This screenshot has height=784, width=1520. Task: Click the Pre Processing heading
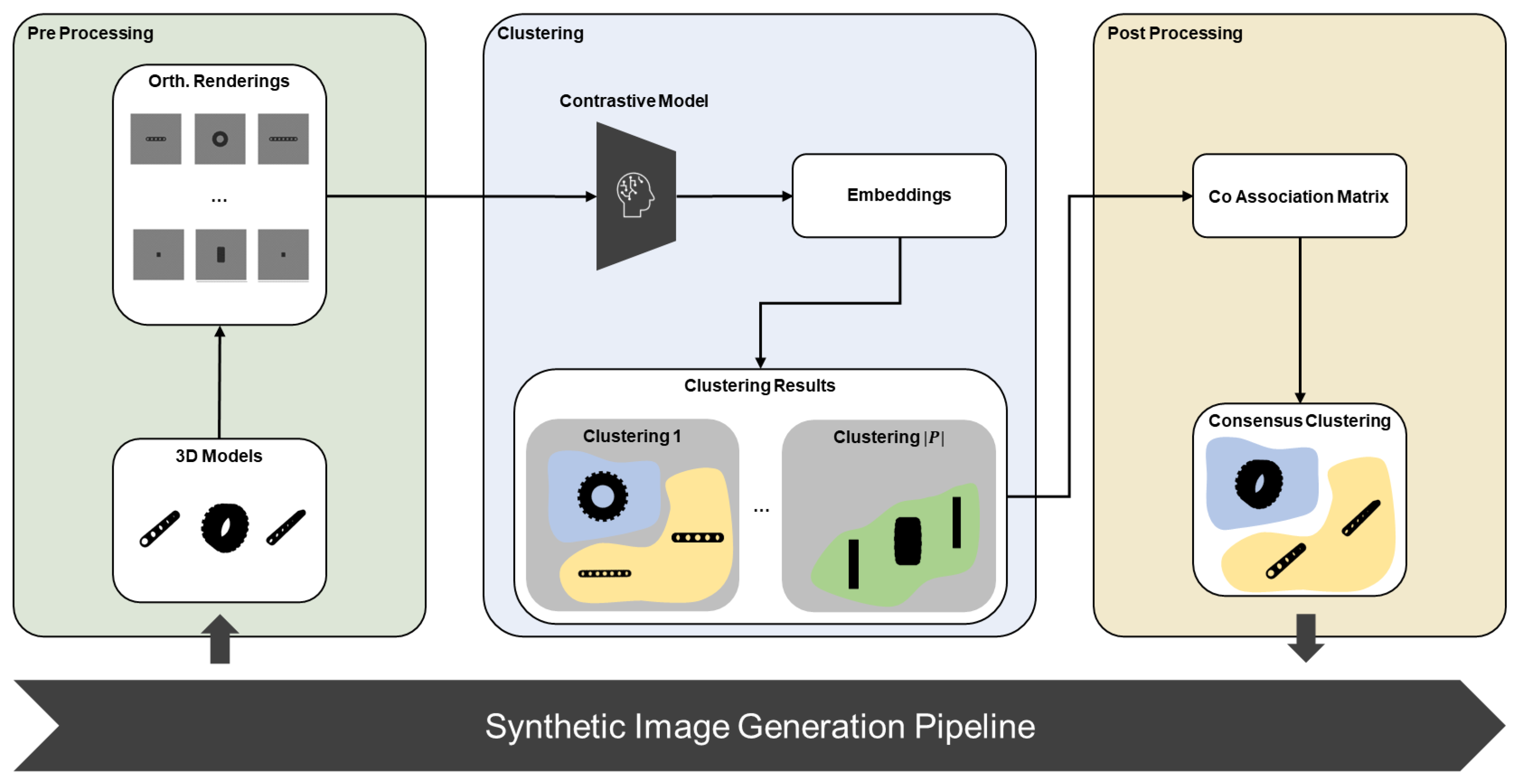tap(90, 33)
